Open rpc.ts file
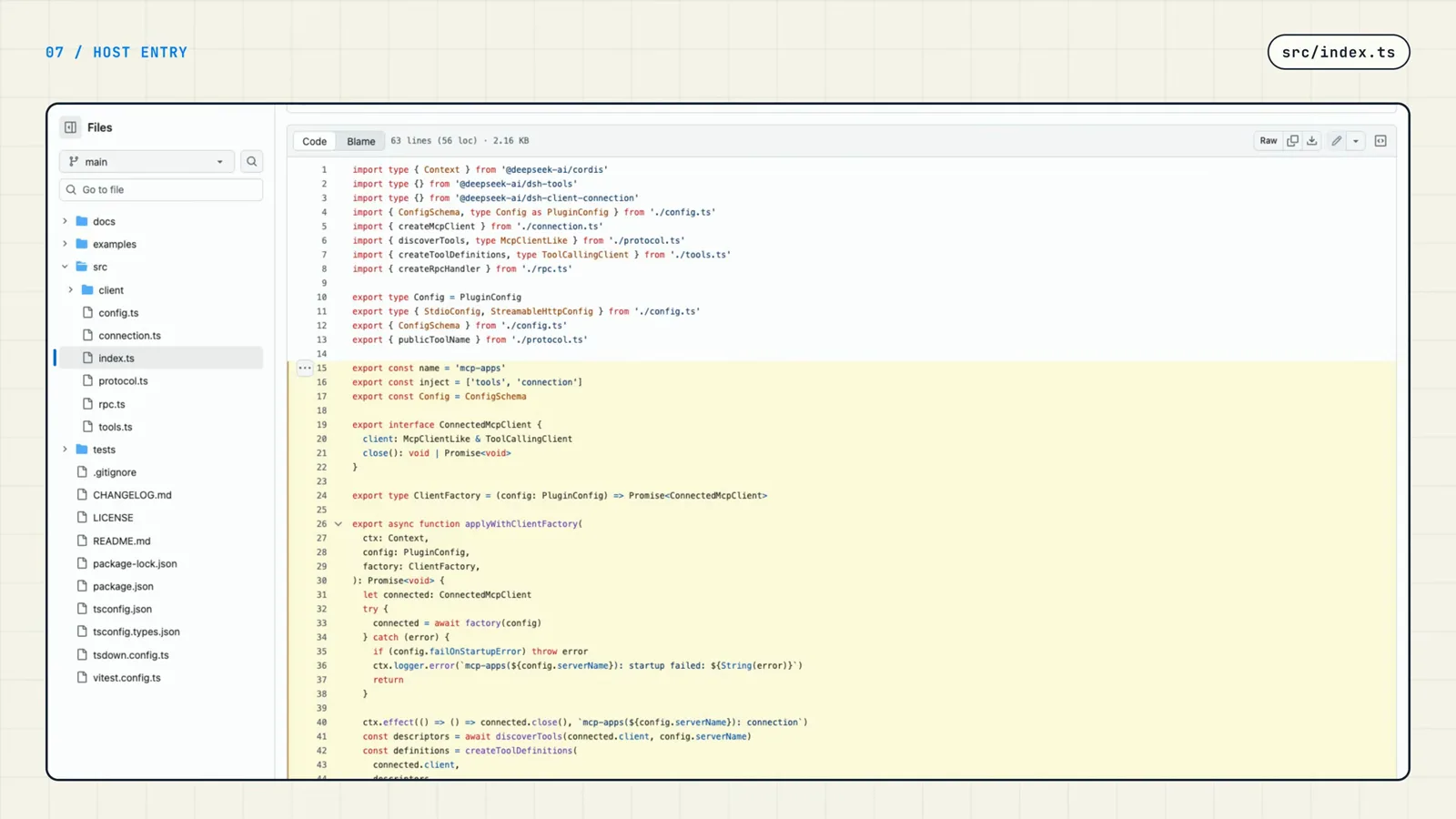This screenshot has width=1456, height=819. tap(112, 404)
